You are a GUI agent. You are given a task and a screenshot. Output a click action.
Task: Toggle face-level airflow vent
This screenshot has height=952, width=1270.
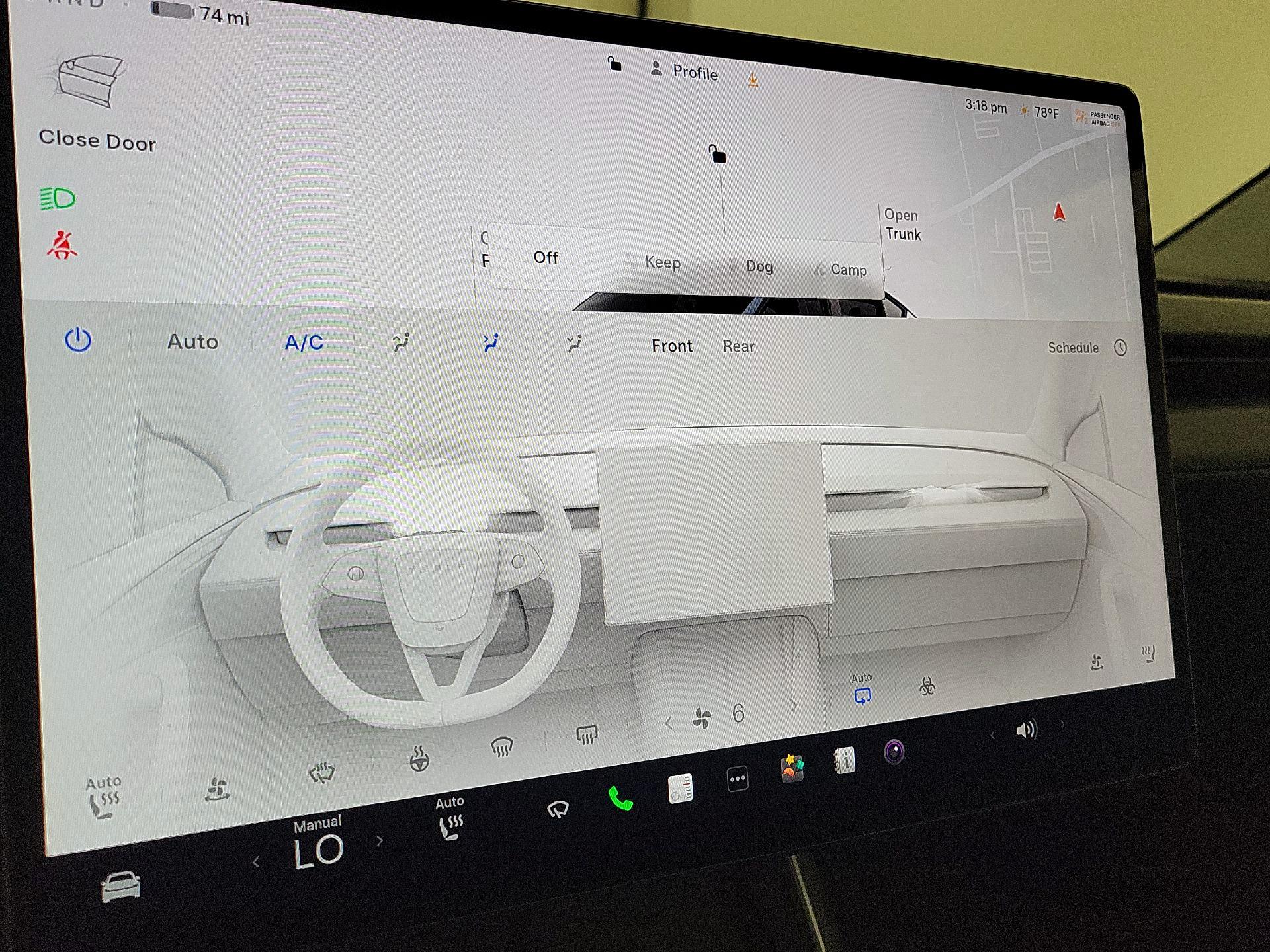pyautogui.click(x=491, y=342)
